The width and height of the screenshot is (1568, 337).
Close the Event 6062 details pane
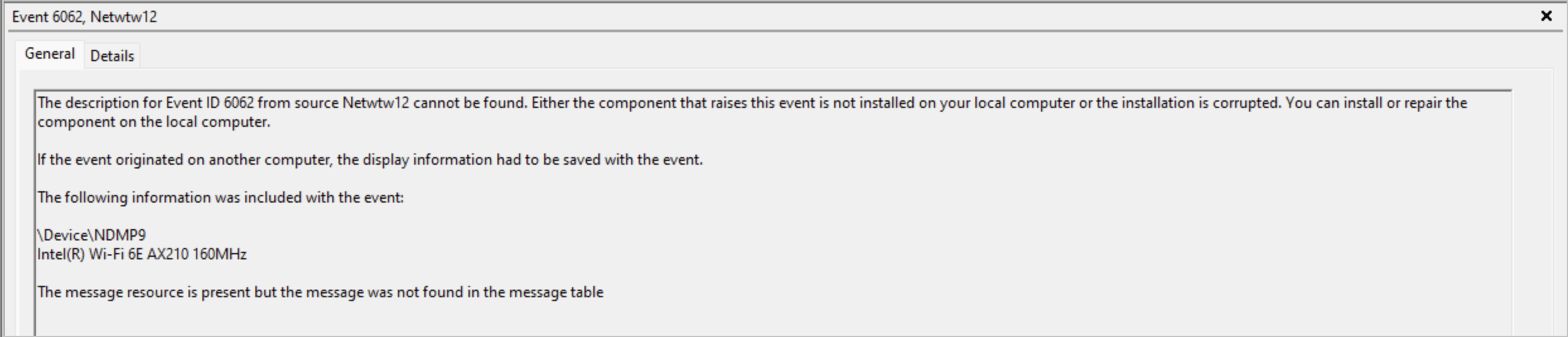(x=1546, y=16)
